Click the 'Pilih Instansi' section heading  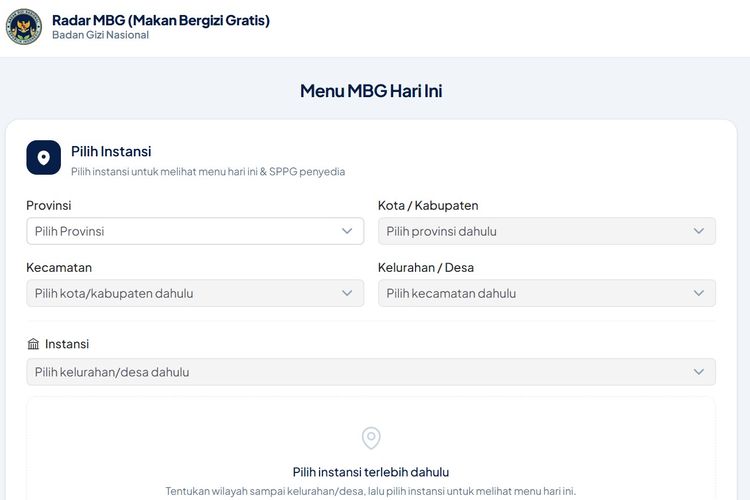click(111, 152)
